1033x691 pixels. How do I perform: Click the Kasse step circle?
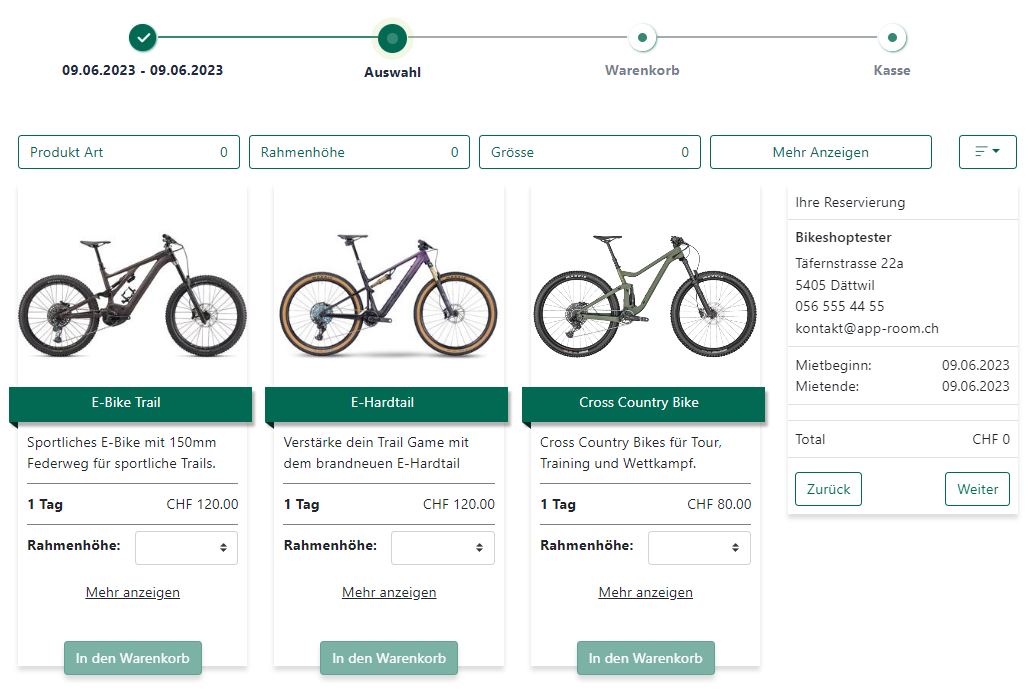(x=892, y=38)
